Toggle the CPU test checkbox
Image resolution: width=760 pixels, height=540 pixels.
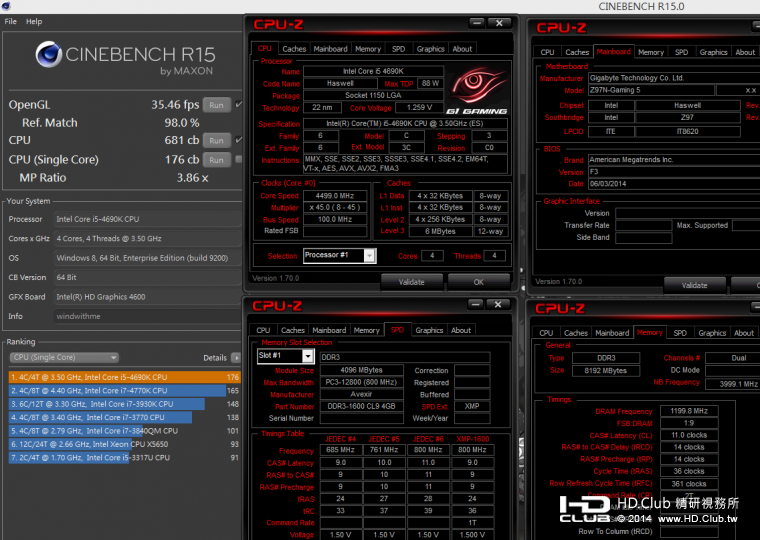238,140
